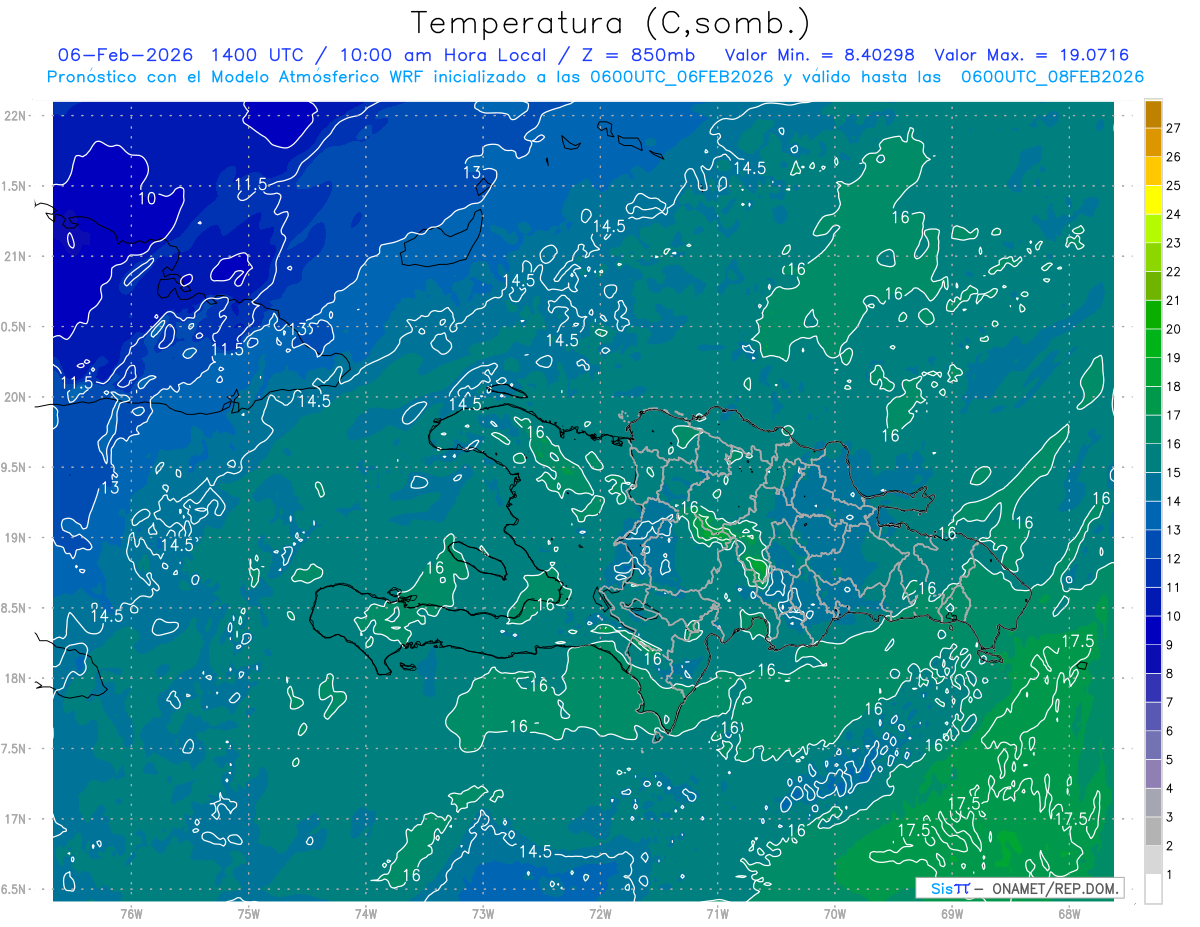This screenshot has height=927, width=1200.
Task: Click the white swatch below label 1
Action: [x=1153, y=889]
